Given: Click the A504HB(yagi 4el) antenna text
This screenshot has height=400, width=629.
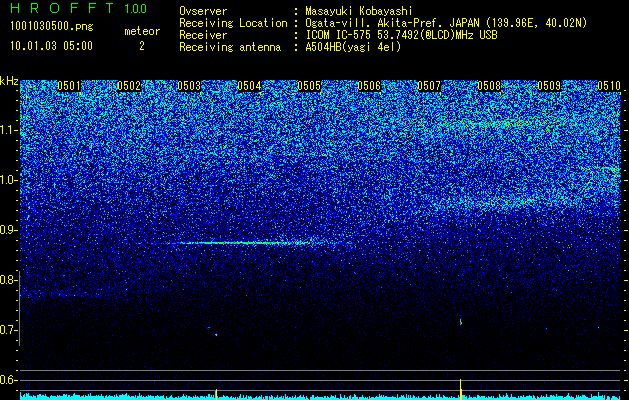Looking at the screenshot, I should tap(353, 47).
